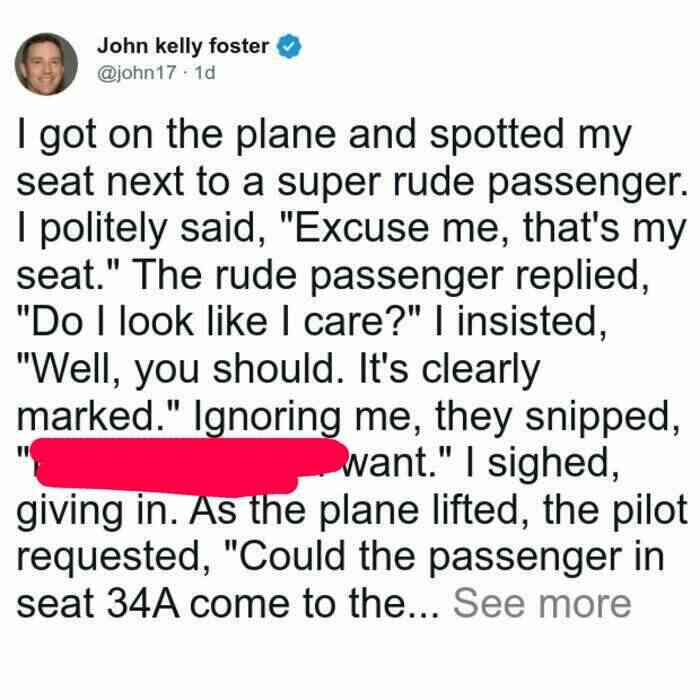Click the words 'The rude passenger replied,'

click(x=390, y=276)
